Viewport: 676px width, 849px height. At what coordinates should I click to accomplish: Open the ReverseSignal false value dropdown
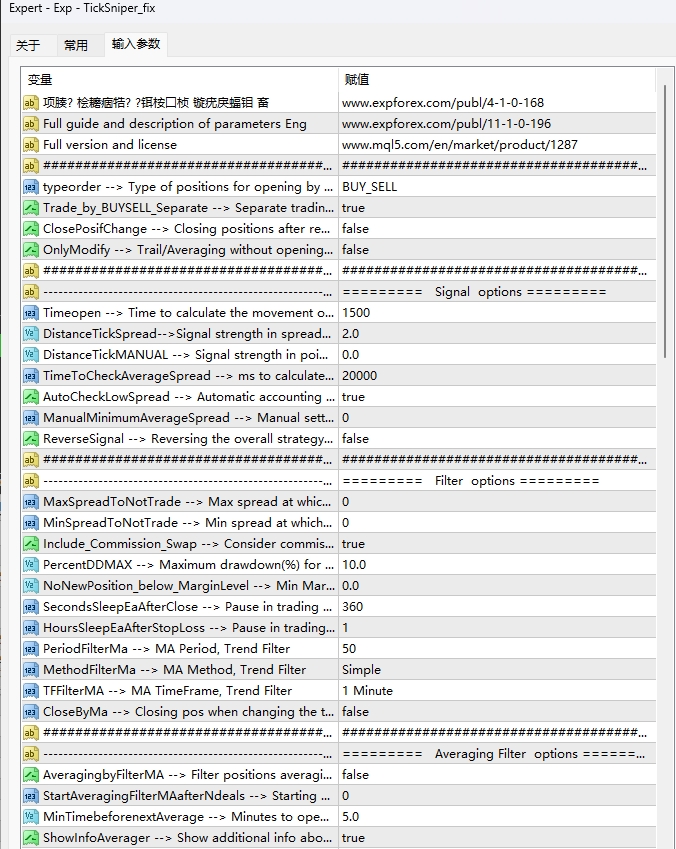coord(497,439)
